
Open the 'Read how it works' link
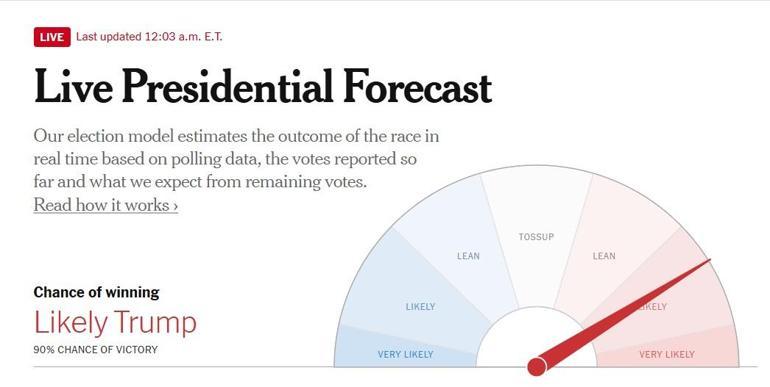pyautogui.click(x=106, y=205)
